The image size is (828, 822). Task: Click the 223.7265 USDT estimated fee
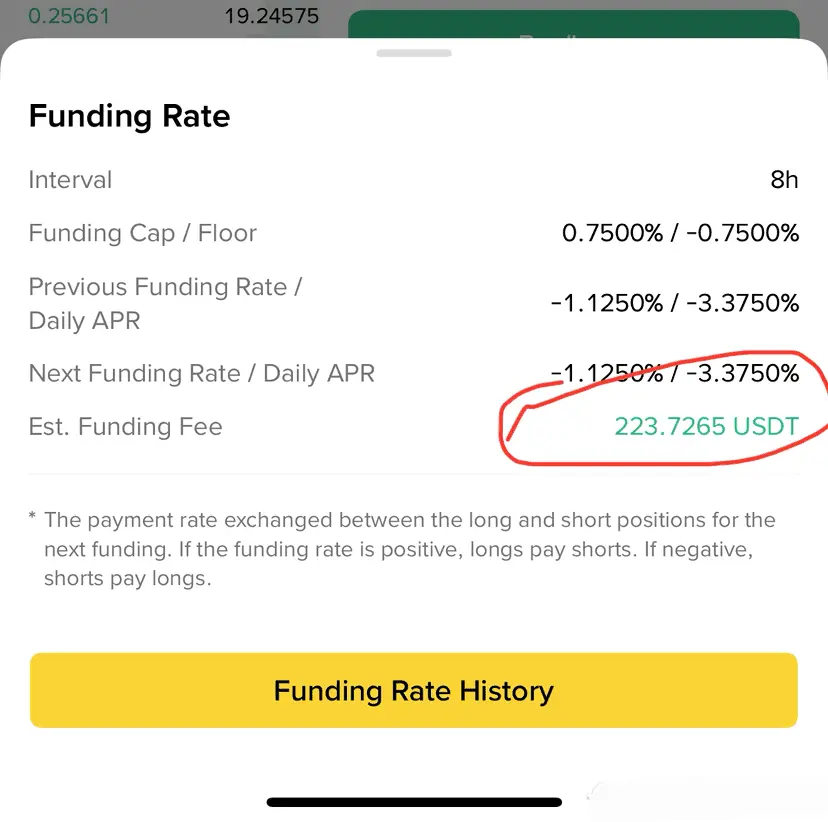[706, 427]
